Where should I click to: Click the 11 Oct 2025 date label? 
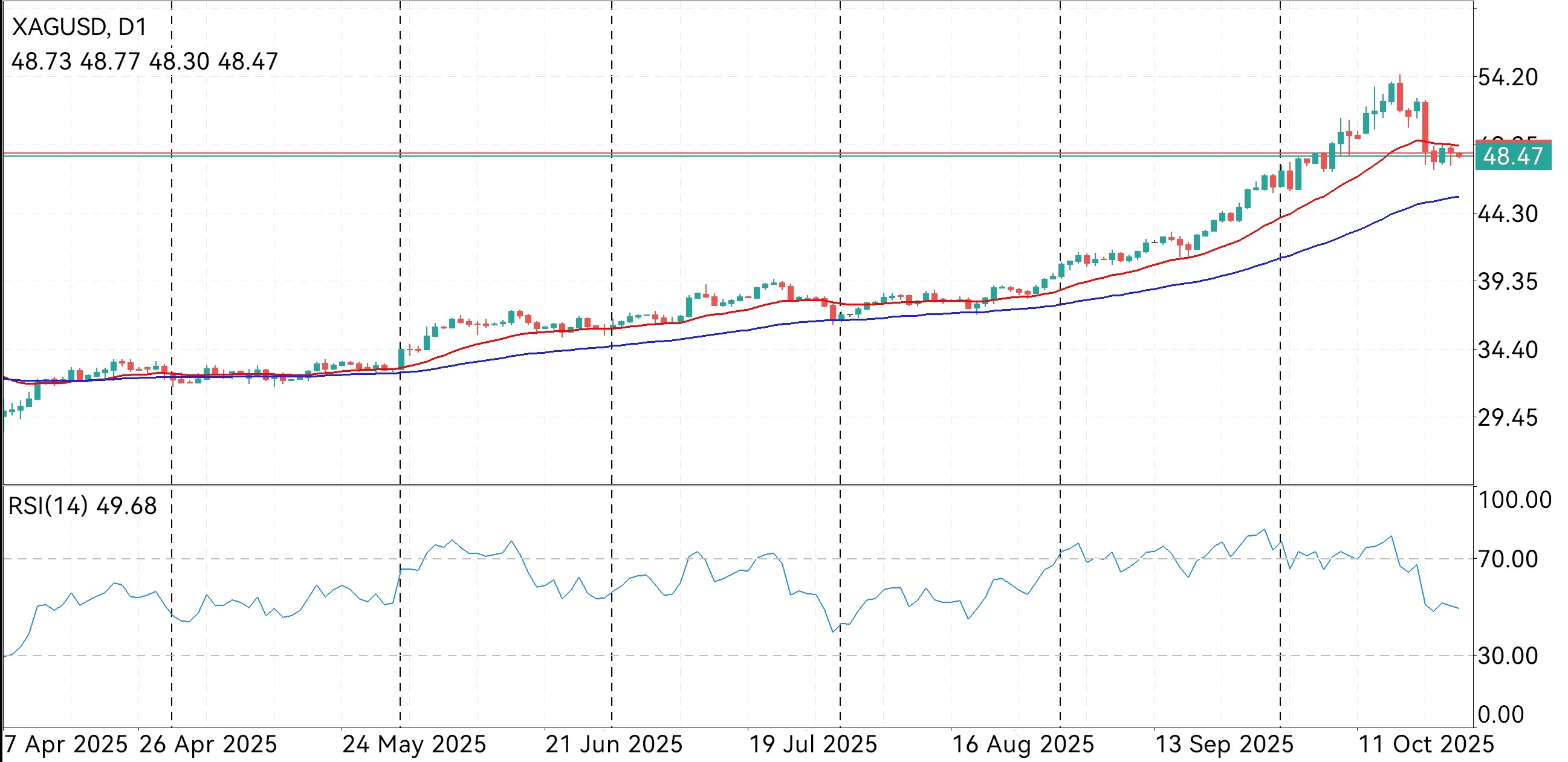click(x=1425, y=744)
